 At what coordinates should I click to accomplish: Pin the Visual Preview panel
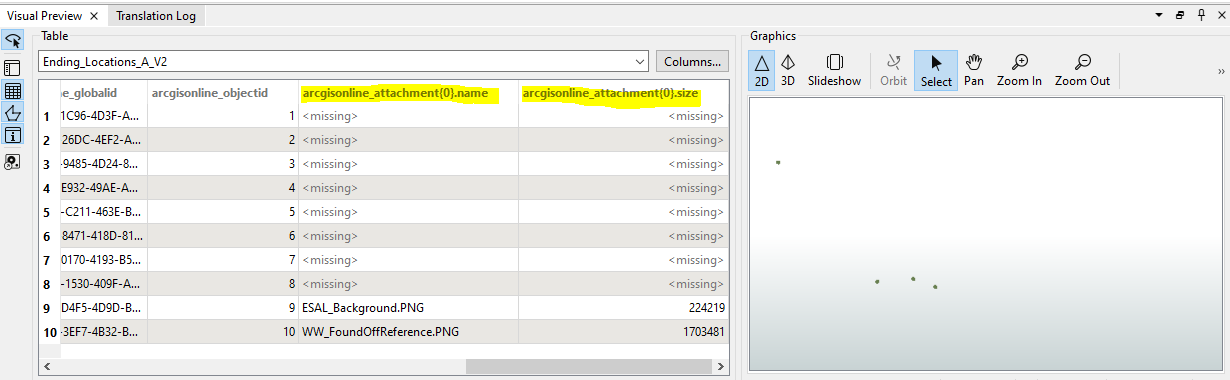[x=1201, y=16]
